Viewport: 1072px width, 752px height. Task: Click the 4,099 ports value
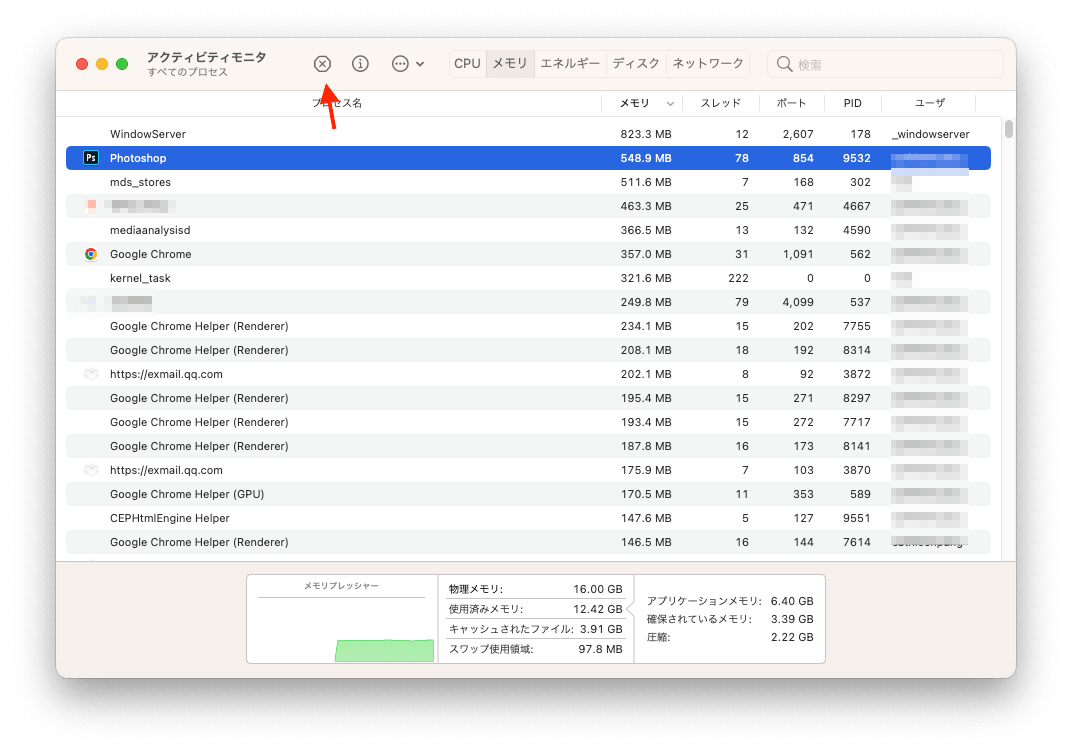pyautogui.click(x=798, y=302)
